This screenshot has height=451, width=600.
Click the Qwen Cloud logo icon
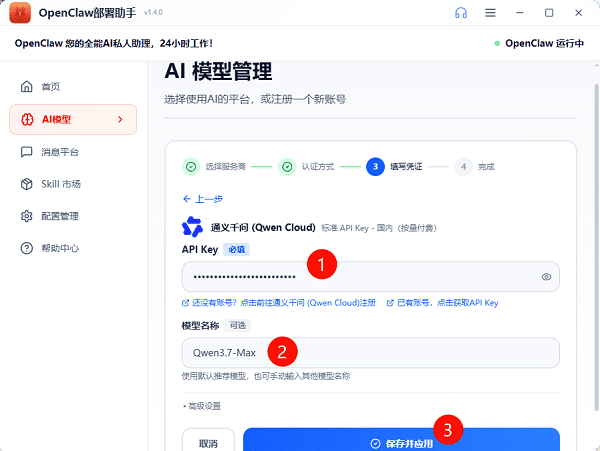(x=192, y=226)
